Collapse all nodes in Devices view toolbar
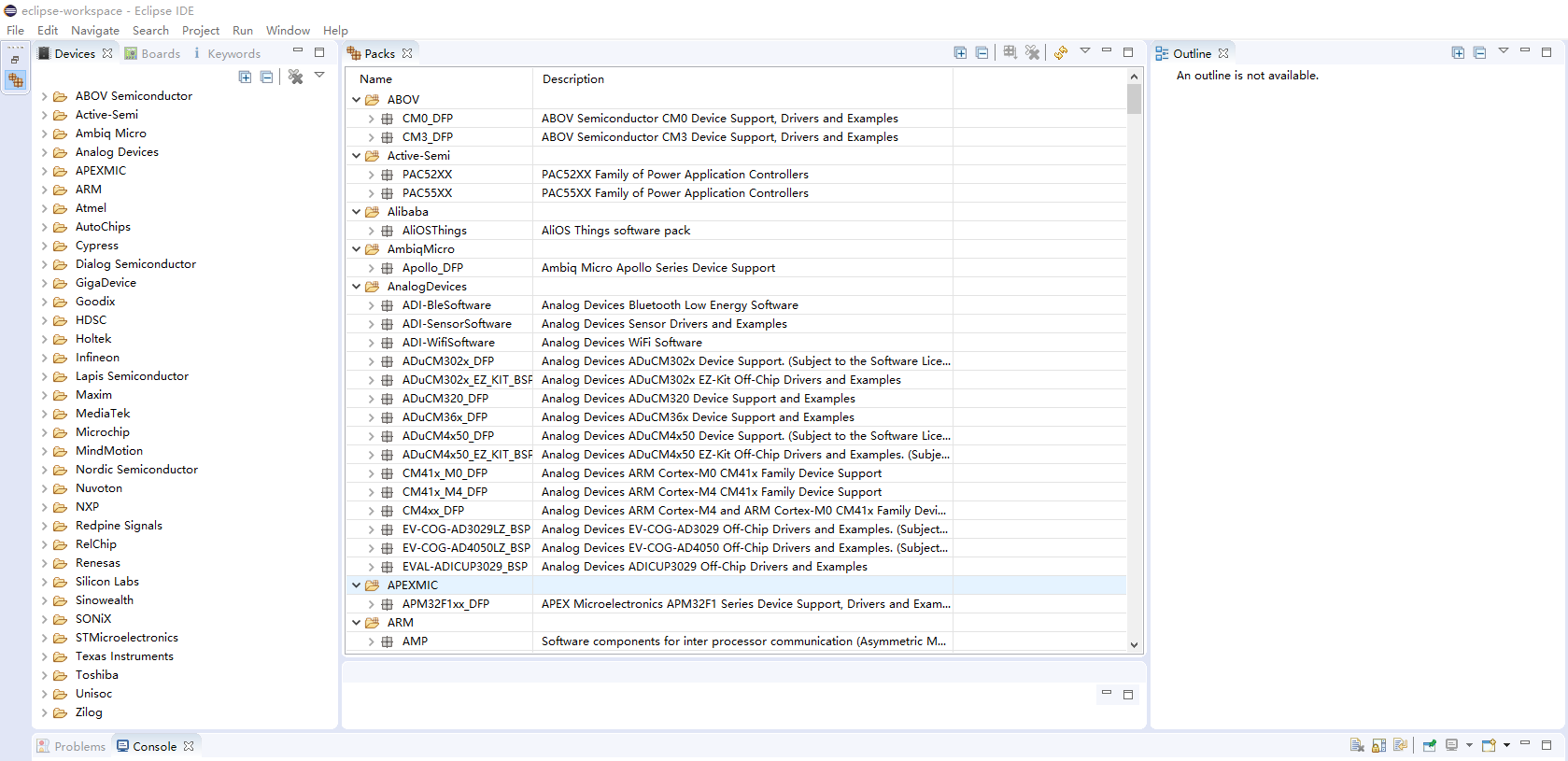 click(x=266, y=77)
